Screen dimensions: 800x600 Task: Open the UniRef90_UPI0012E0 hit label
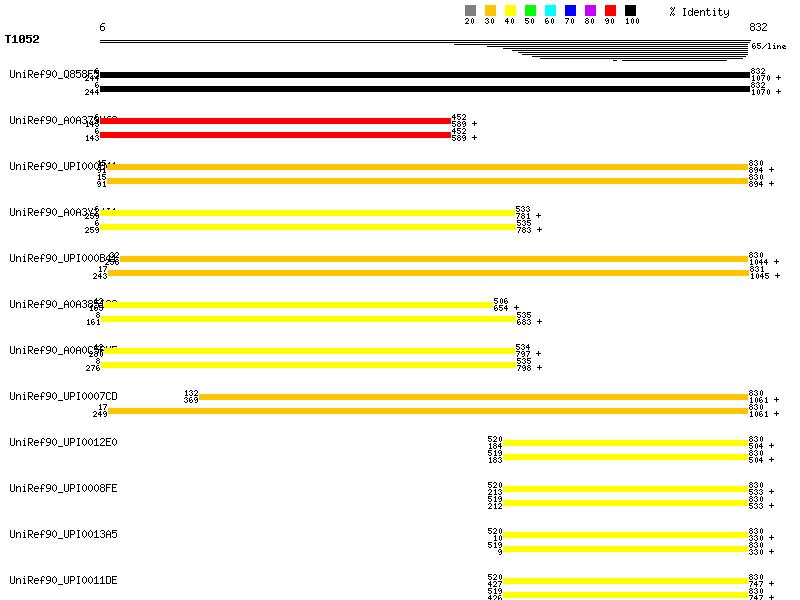point(63,442)
